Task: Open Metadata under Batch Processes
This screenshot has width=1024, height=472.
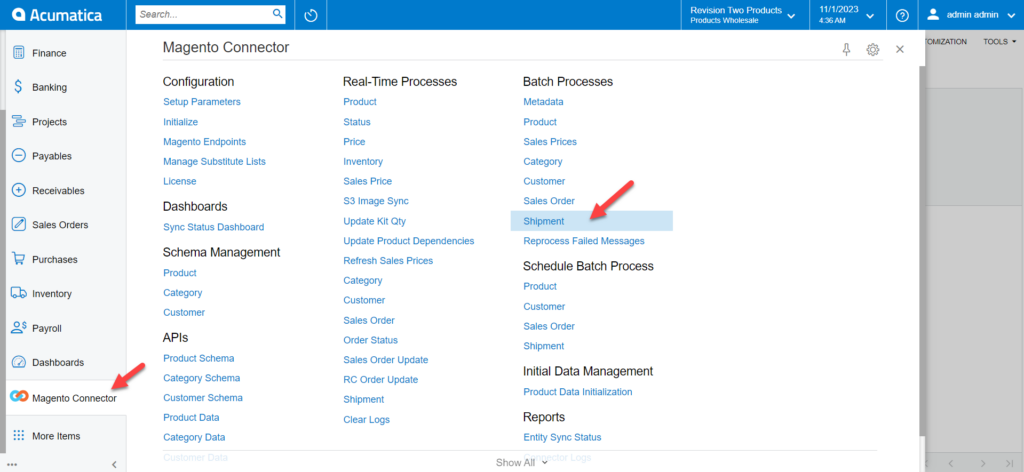Action: [x=543, y=102]
